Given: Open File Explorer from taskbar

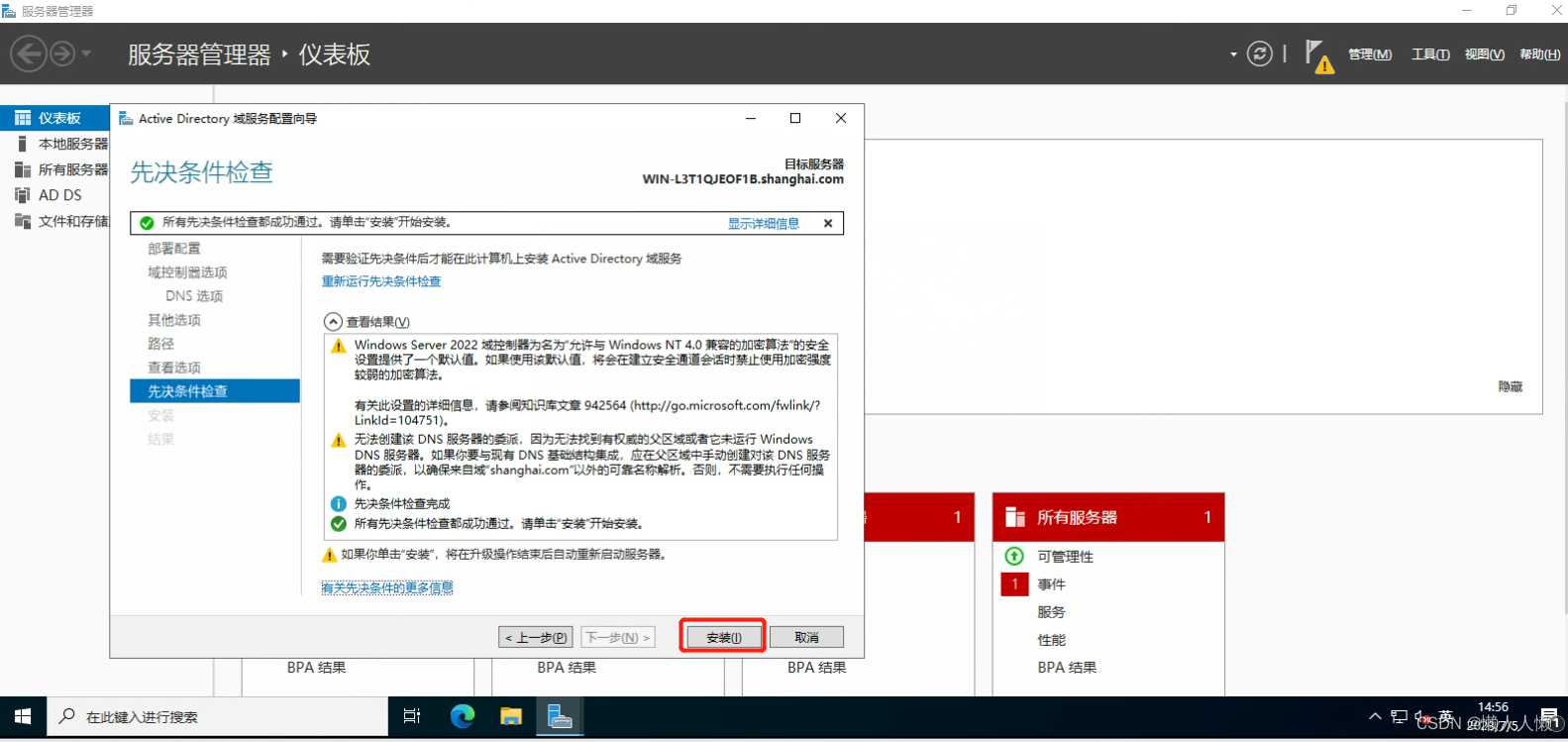Looking at the screenshot, I should [511, 716].
